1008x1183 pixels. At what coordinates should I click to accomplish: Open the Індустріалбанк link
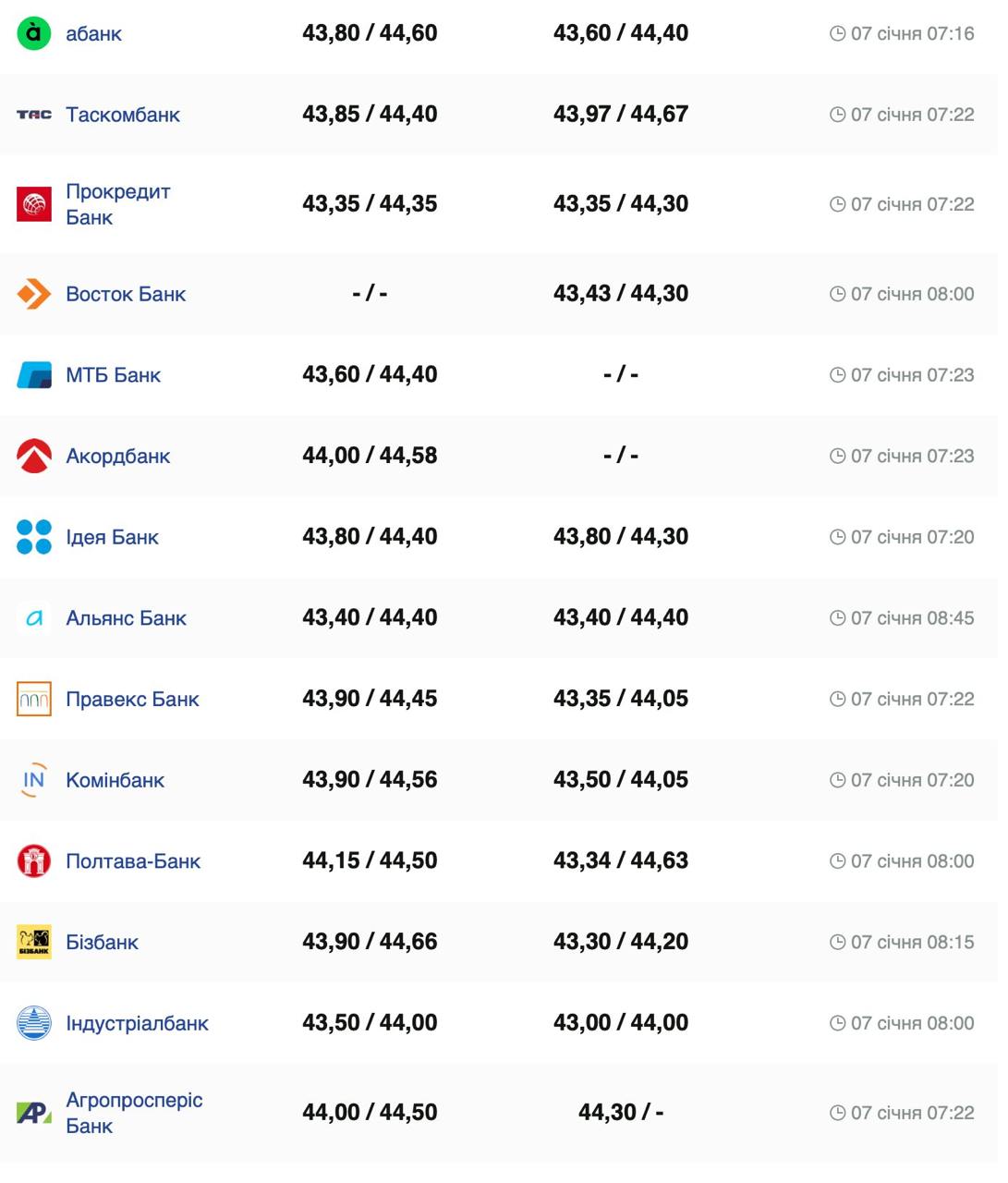tap(137, 1023)
